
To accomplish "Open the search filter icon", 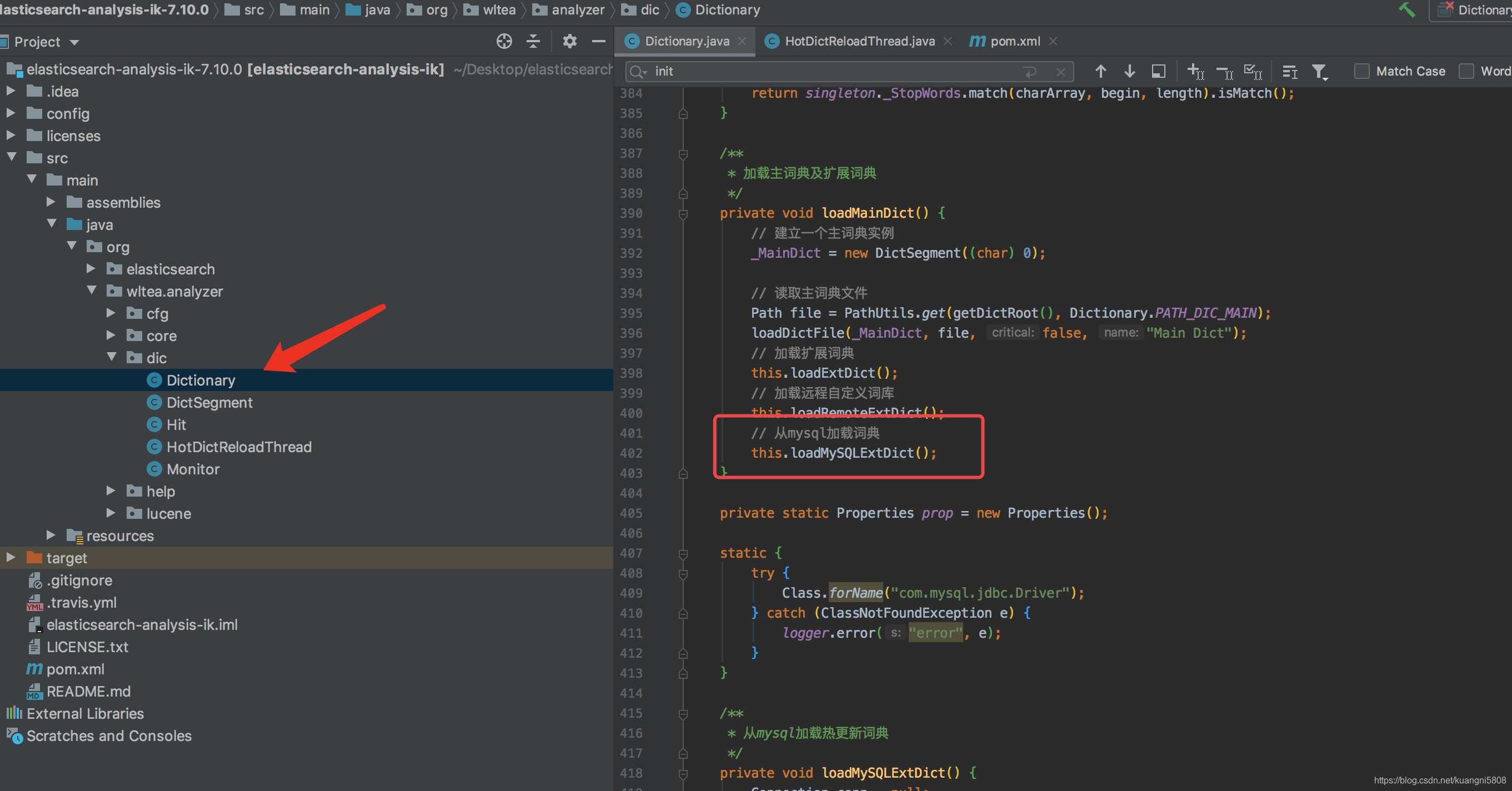I will point(1320,71).
